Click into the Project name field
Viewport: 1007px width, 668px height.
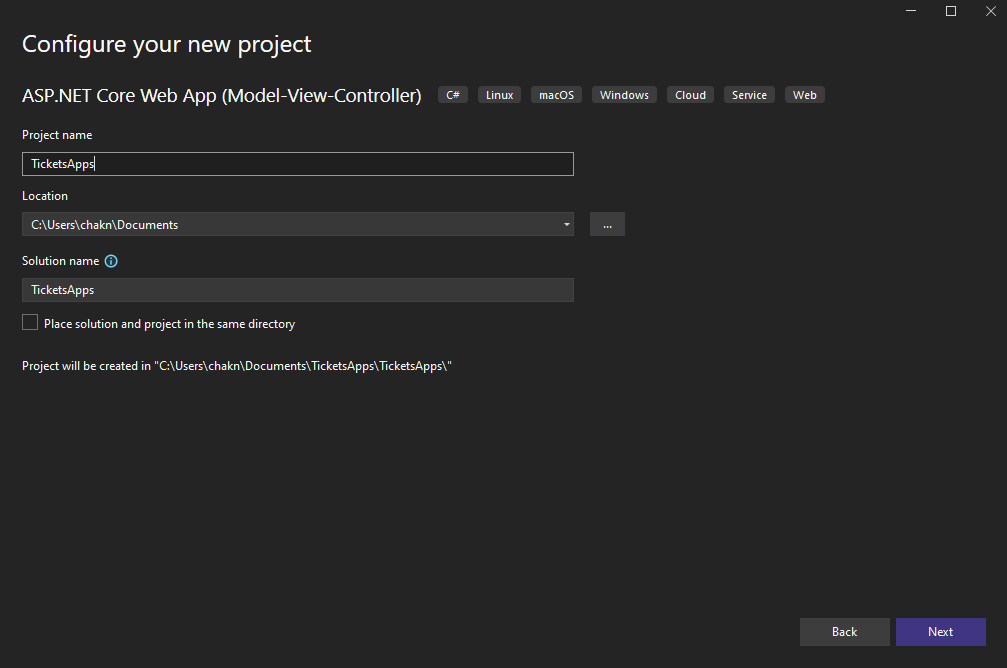(298, 164)
